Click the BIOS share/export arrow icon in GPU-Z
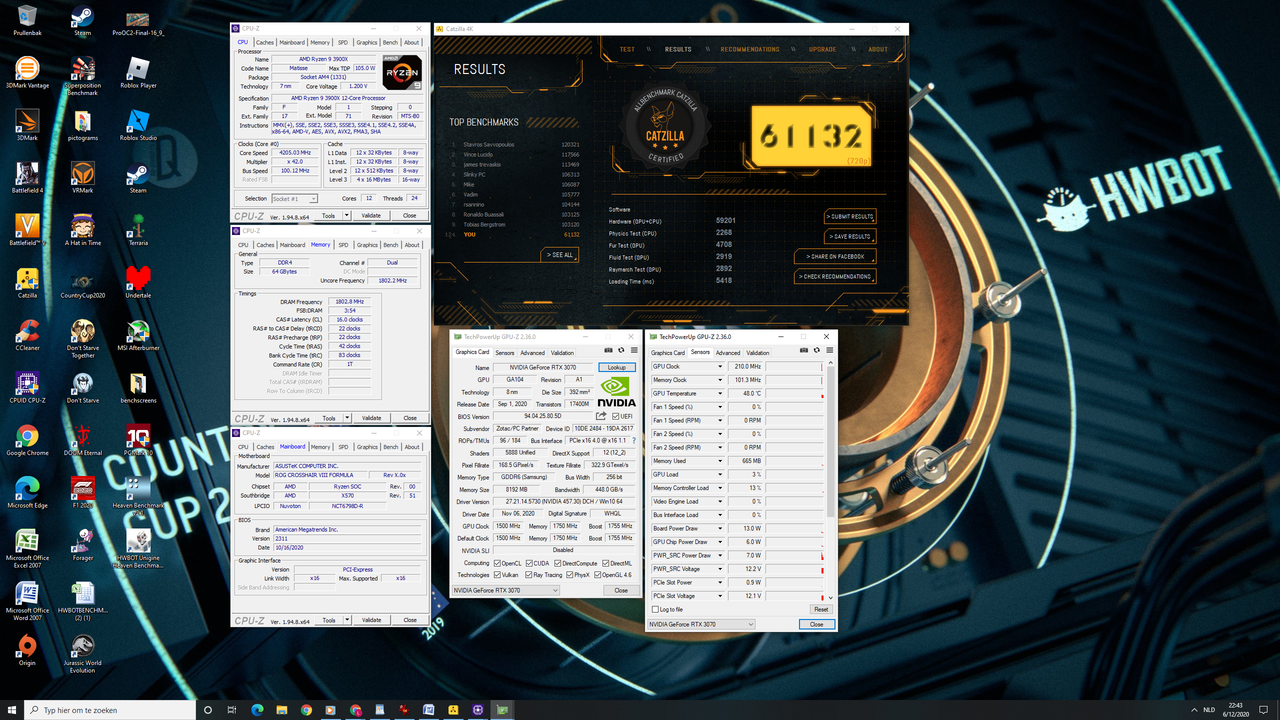Viewport: 1280px width, 720px height. (601, 416)
